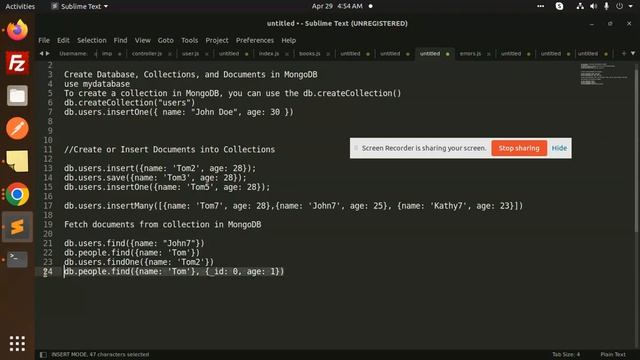
Task: Click unsaved dot on the imp tab
Action: point(120,54)
